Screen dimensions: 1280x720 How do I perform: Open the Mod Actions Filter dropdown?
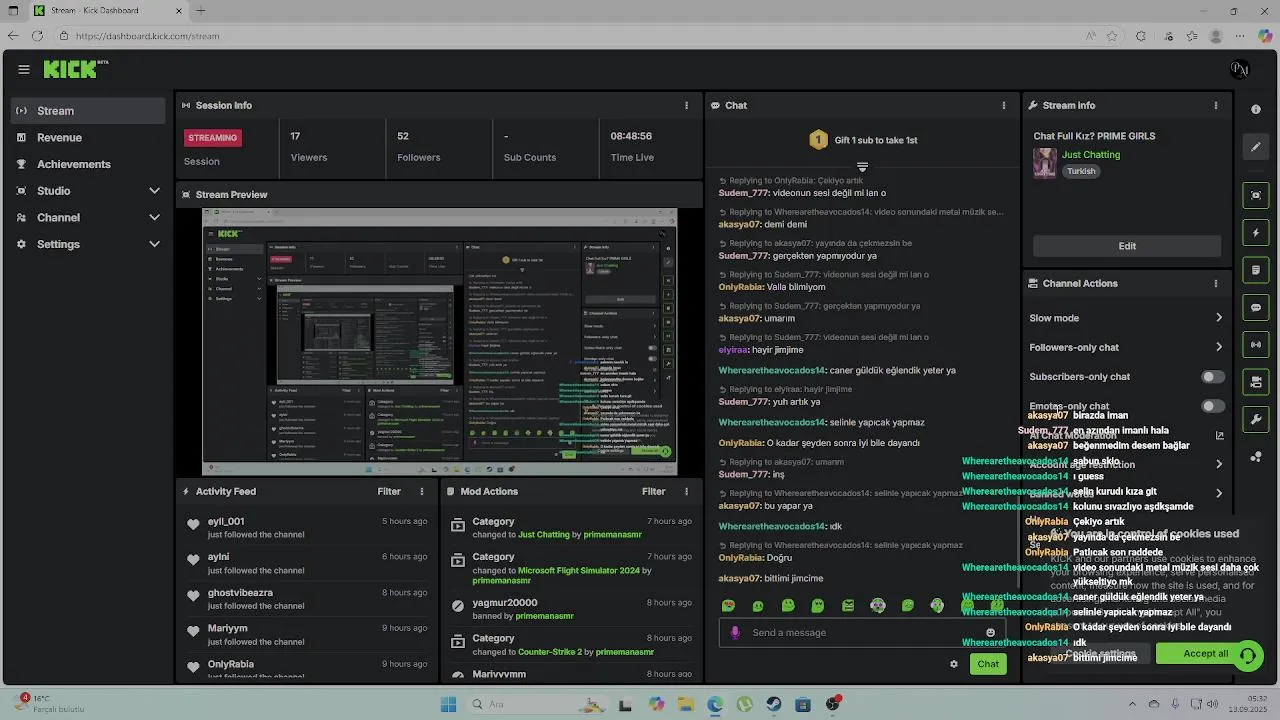pos(653,491)
